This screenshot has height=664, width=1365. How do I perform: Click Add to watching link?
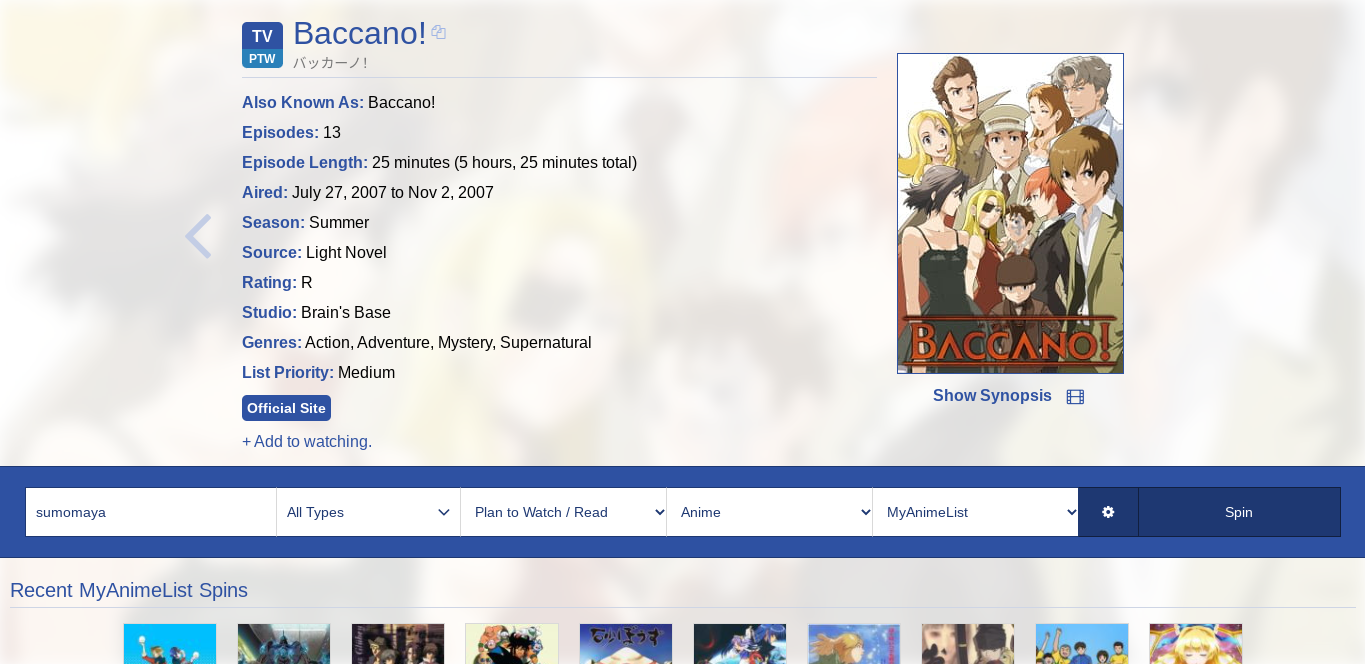(307, 441)
